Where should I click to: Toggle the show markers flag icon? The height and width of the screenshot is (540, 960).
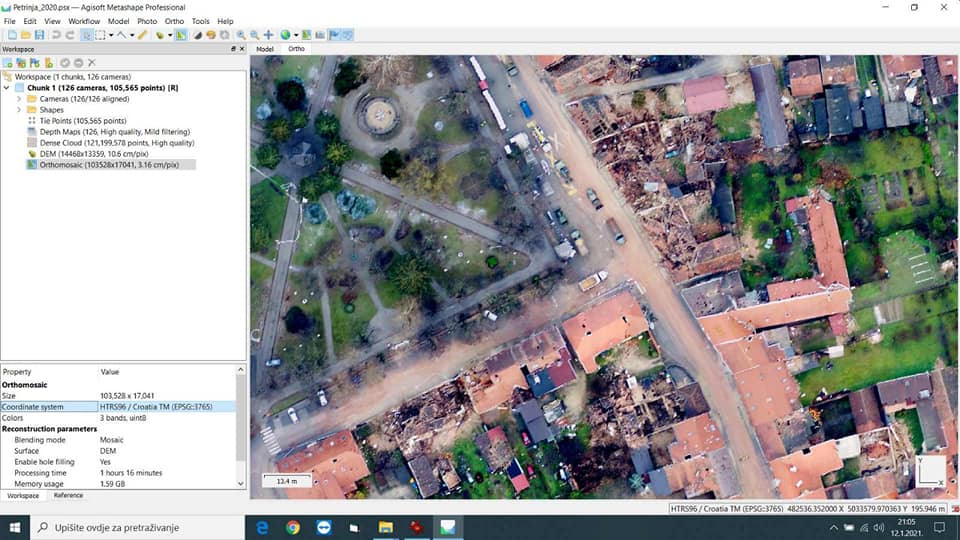coord(334,35)
